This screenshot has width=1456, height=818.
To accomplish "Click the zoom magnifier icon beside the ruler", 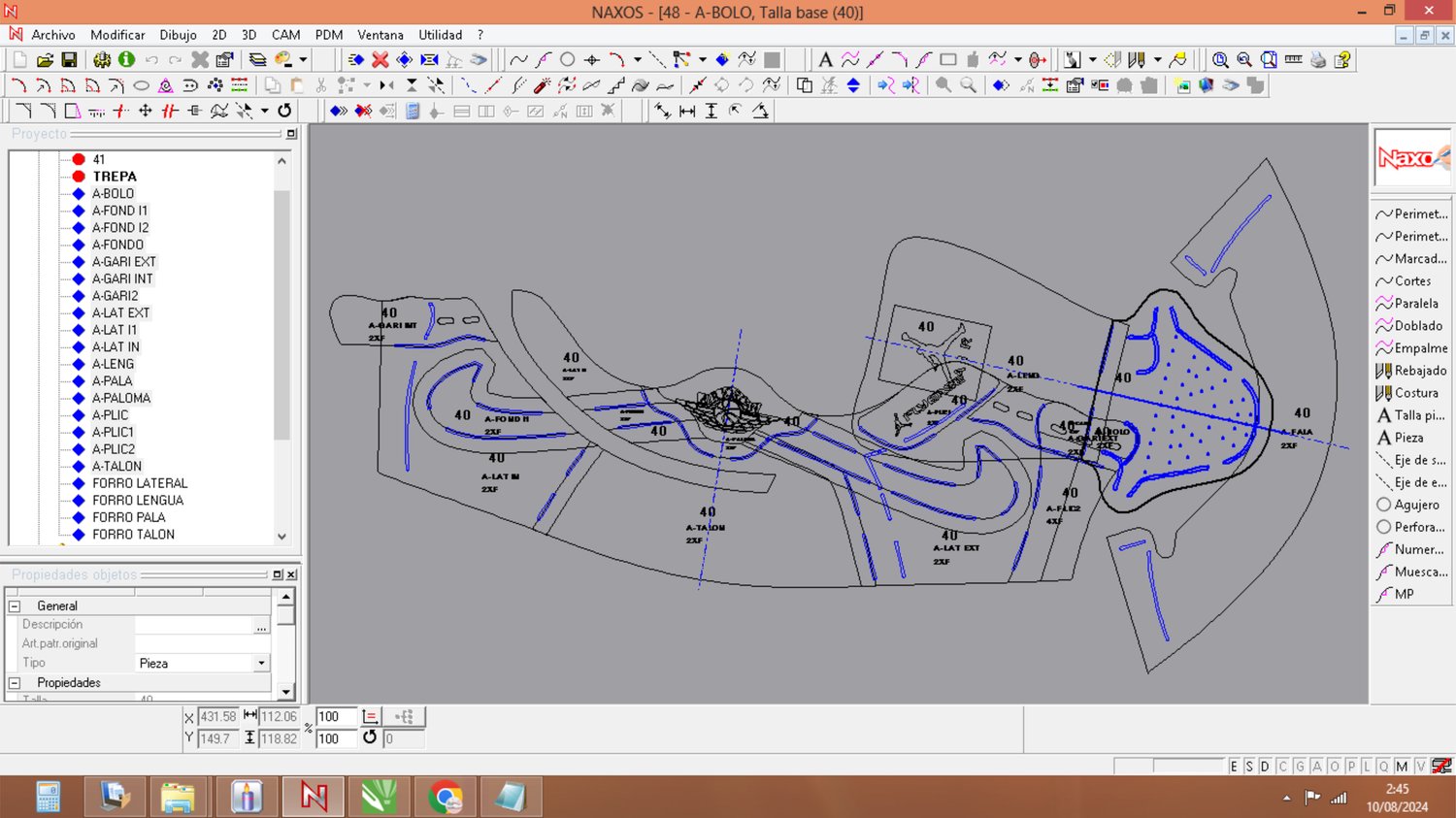I will point(1269,60).
